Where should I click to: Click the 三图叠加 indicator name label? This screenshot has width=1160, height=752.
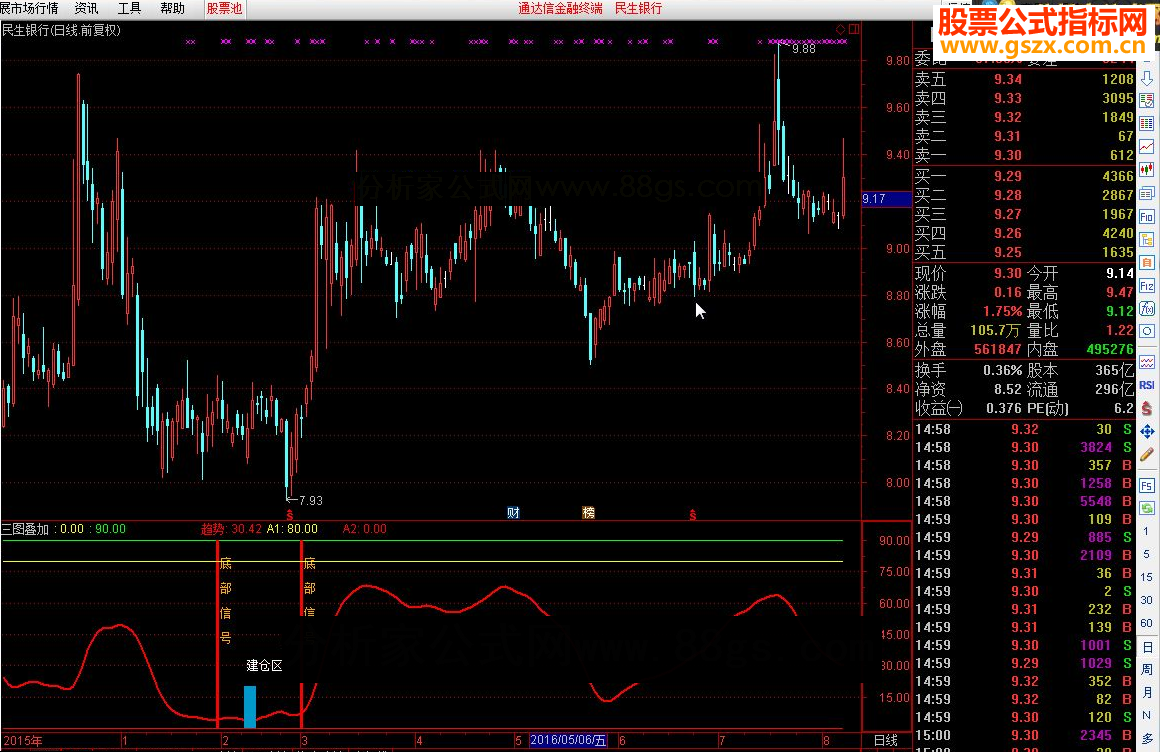25,529
